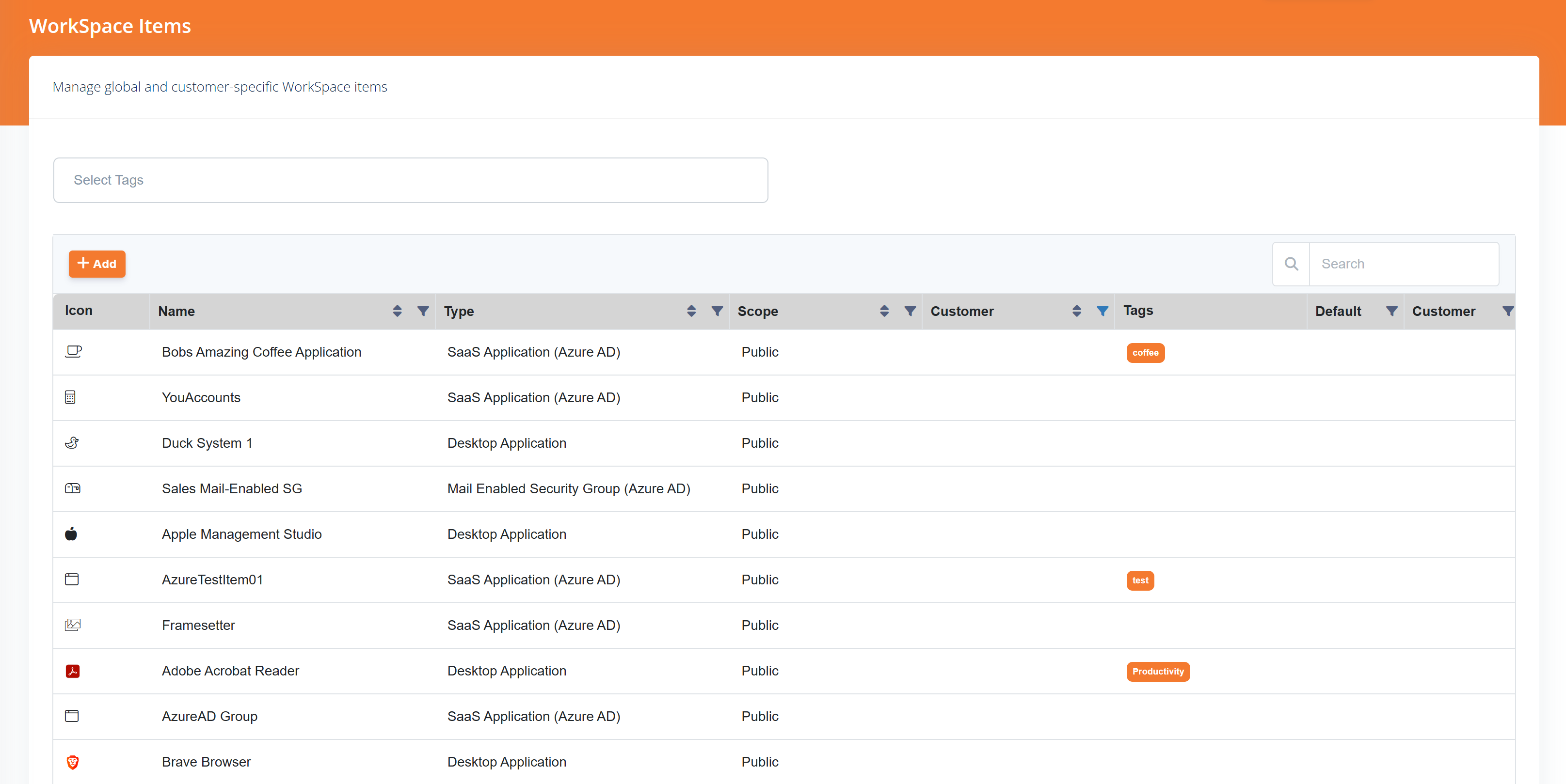Open the Default column filter
Viewport: 1566px width, 784px height.
pyautogui.click(x=1391, y=311)
